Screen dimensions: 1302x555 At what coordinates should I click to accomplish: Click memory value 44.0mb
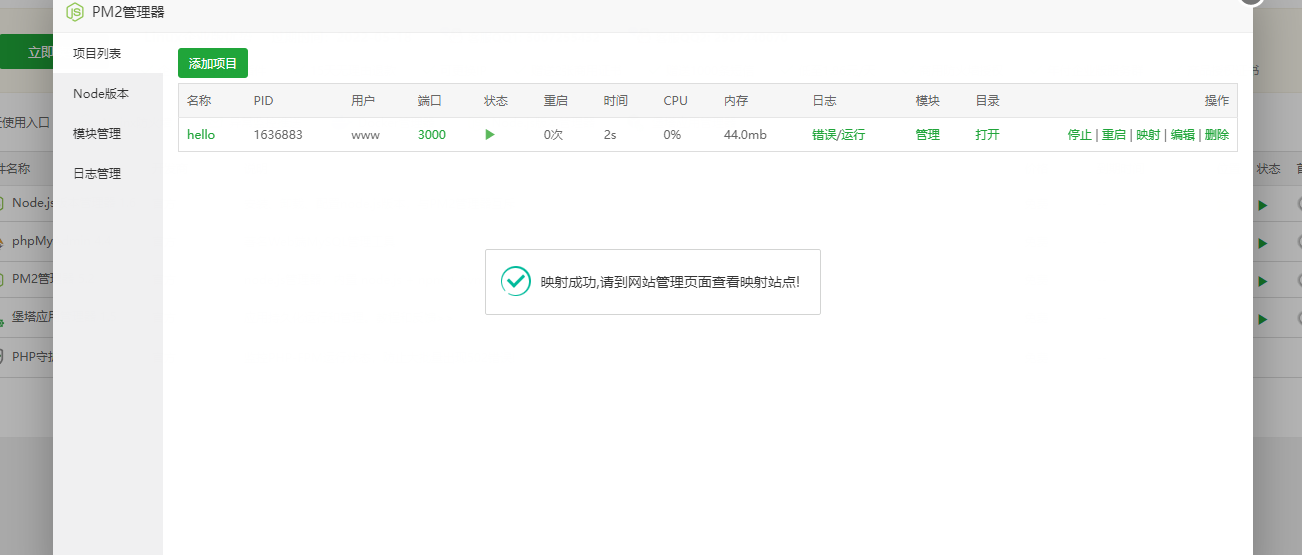coord(745,134)
